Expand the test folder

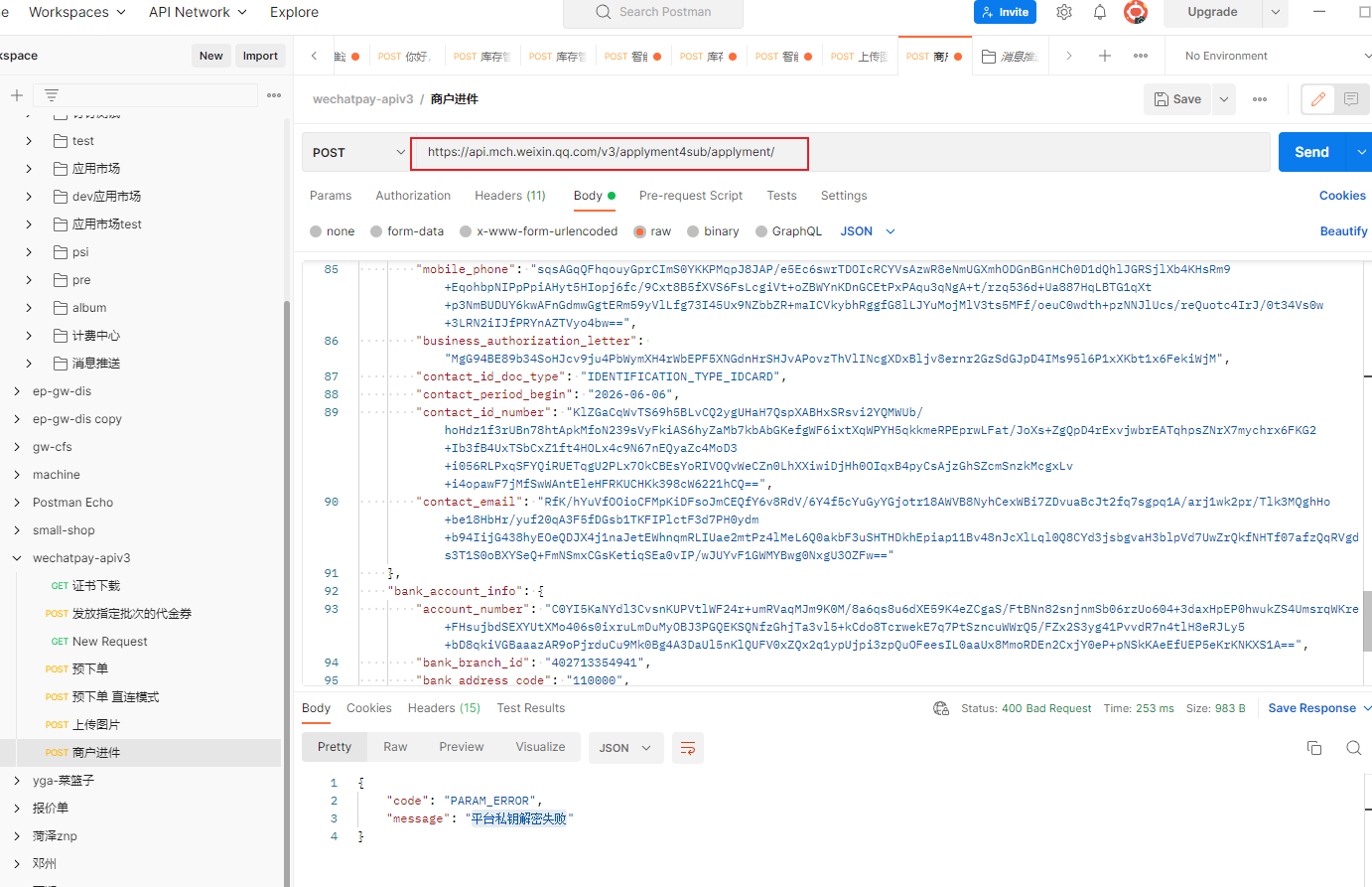(29, 141)
